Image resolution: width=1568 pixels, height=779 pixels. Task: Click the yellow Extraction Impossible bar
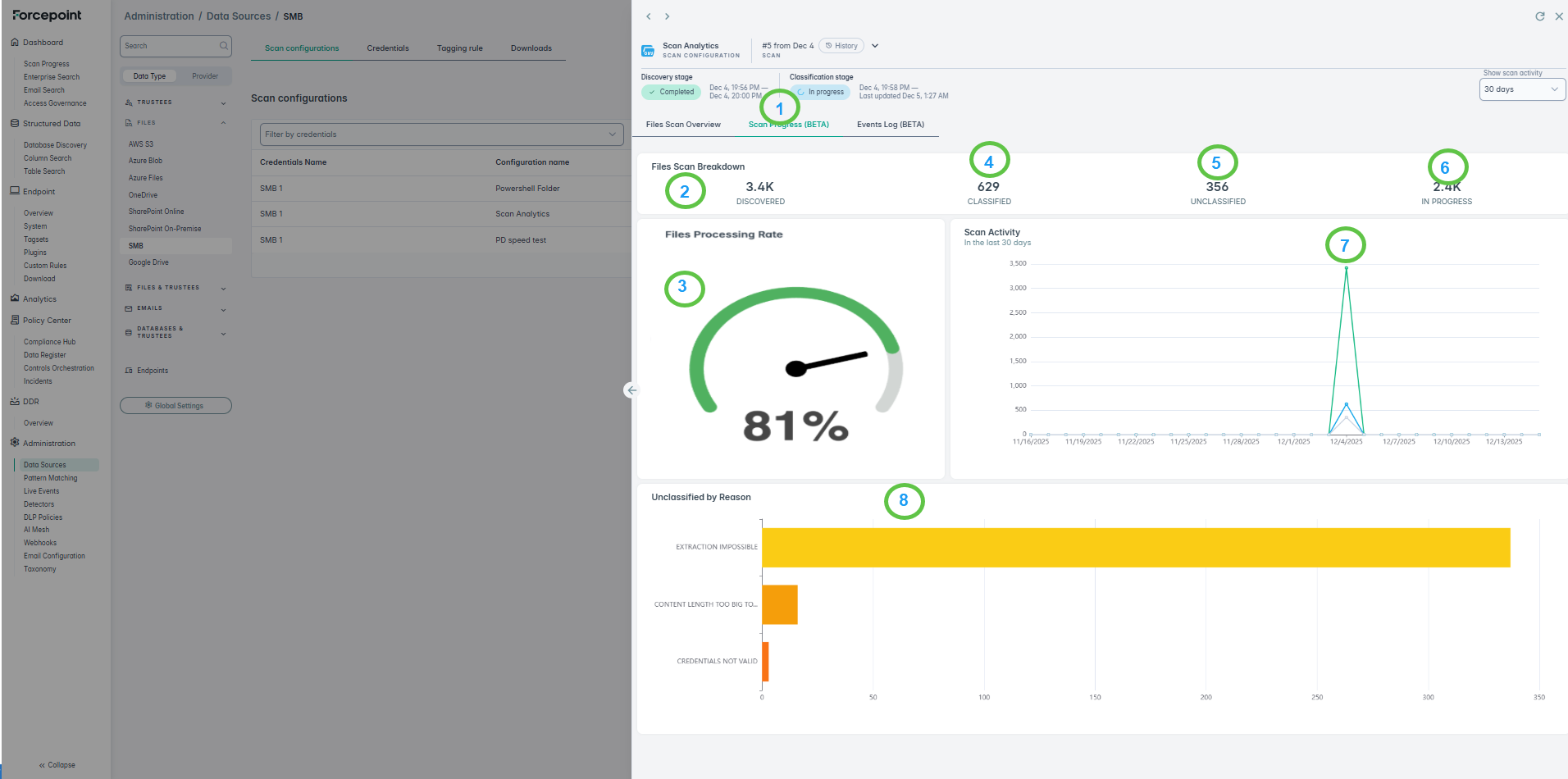1135,548
